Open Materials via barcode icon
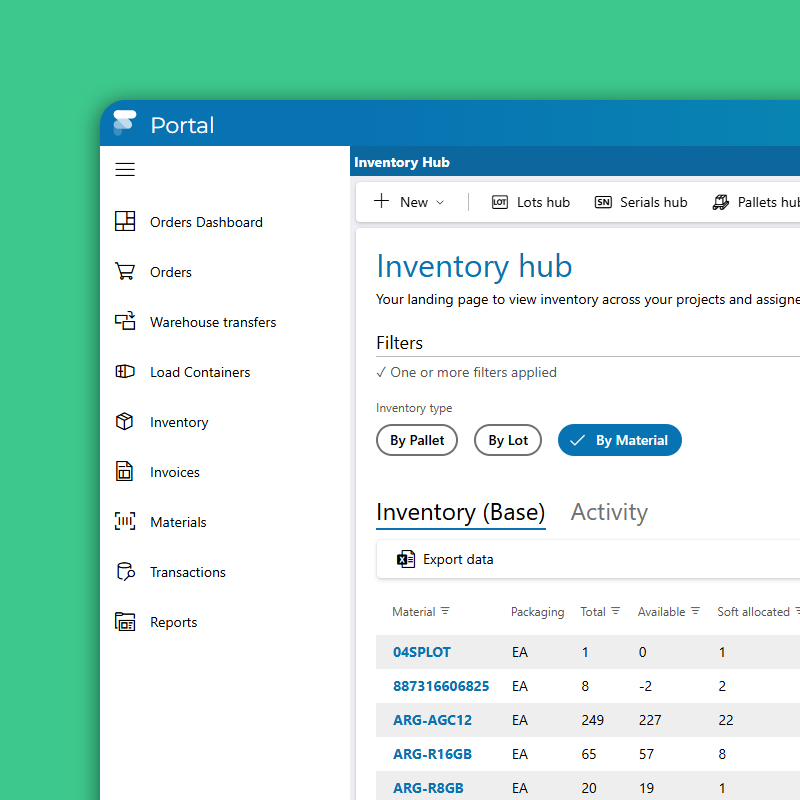Screen dimensions: 800x800 (125, 522)
